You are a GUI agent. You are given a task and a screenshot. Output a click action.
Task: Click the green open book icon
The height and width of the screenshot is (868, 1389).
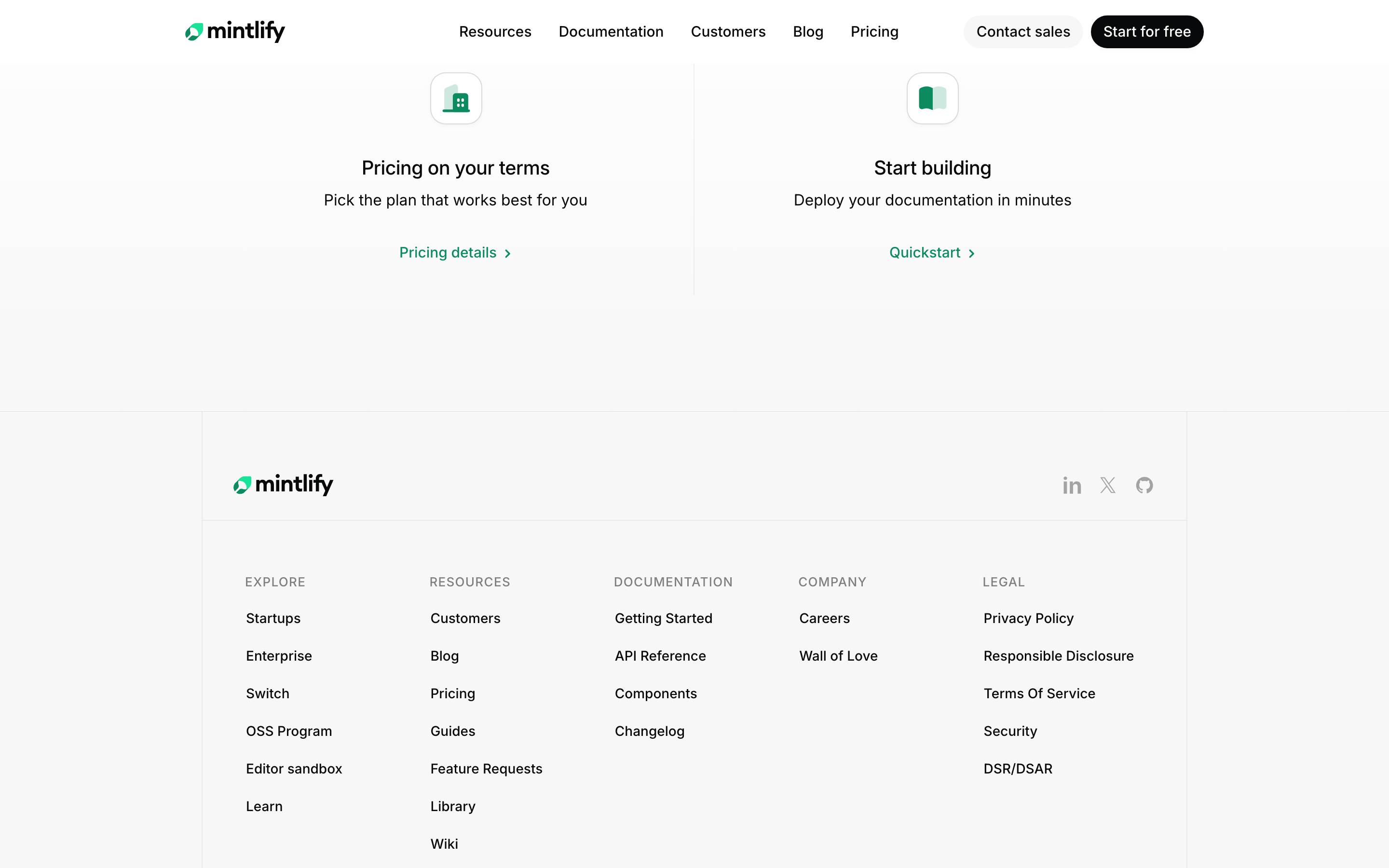(x=933, y=98)
